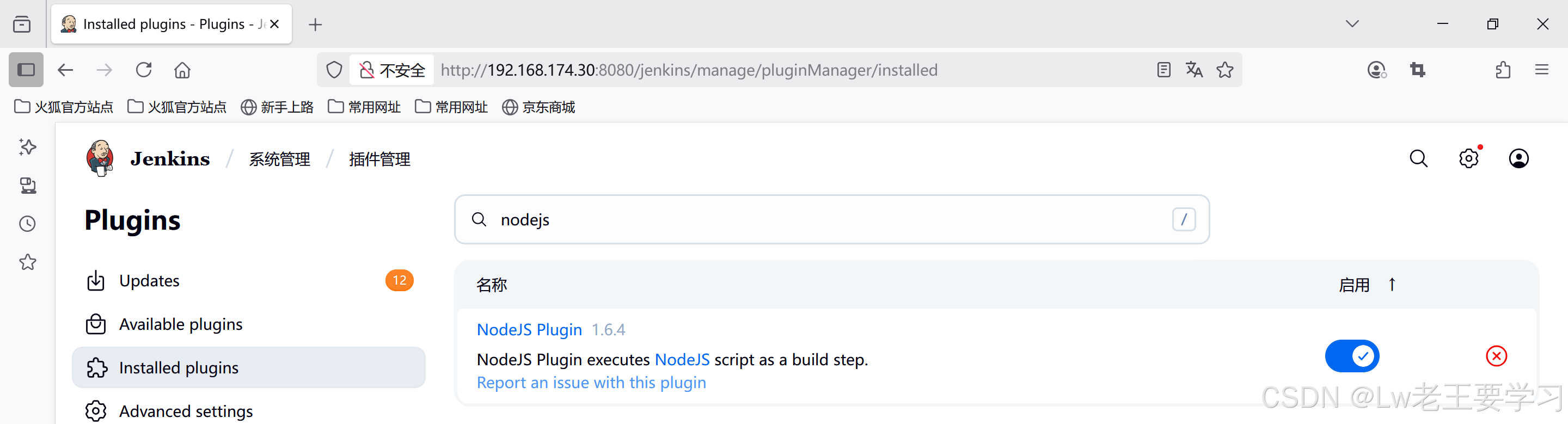Open Advanced settings section
1568x424 pixels.
point(249,411)
